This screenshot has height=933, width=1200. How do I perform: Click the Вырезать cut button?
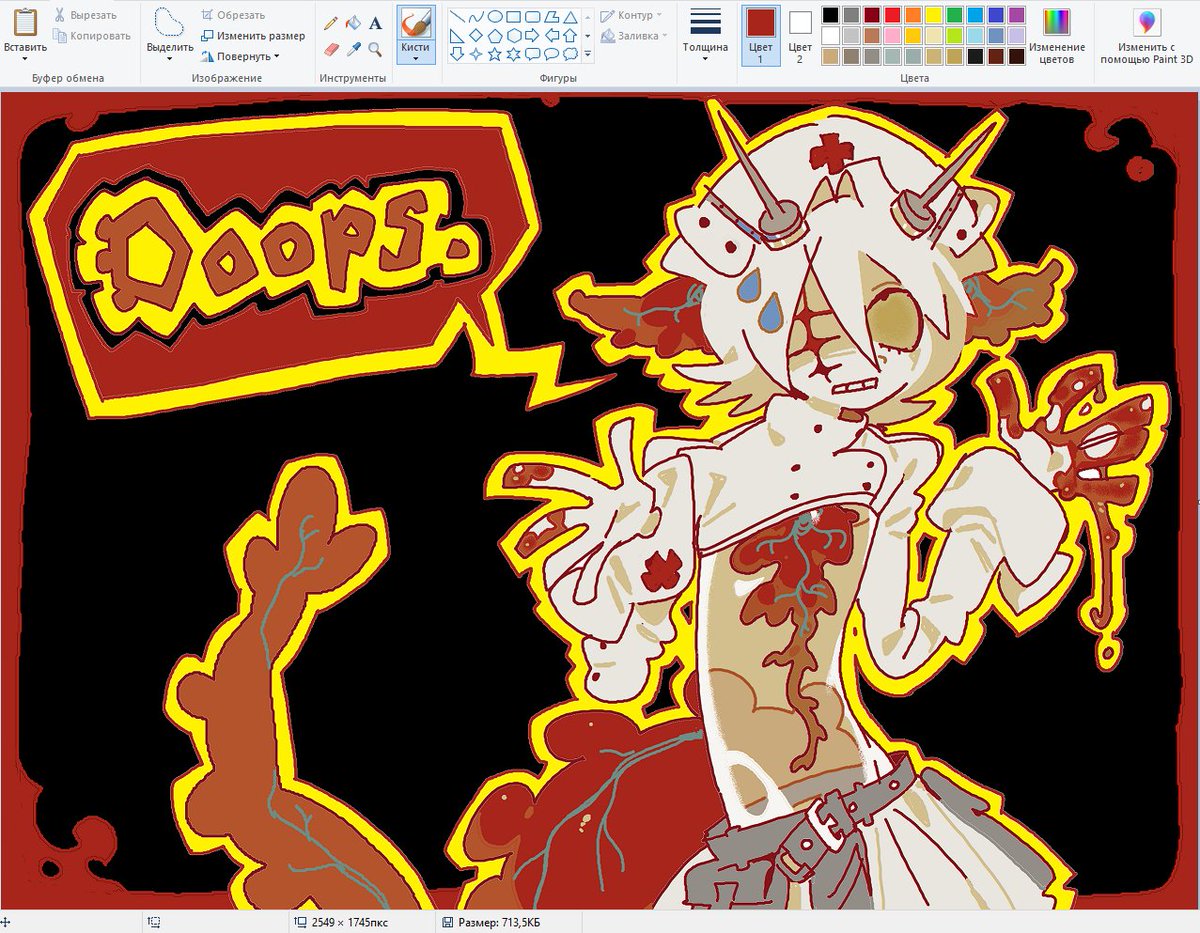[x=85, y=15]
